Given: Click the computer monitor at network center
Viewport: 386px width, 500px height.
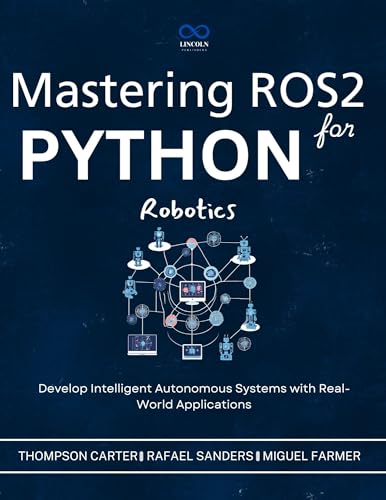Looking at the screenshot, I should (x=193, y=292).
